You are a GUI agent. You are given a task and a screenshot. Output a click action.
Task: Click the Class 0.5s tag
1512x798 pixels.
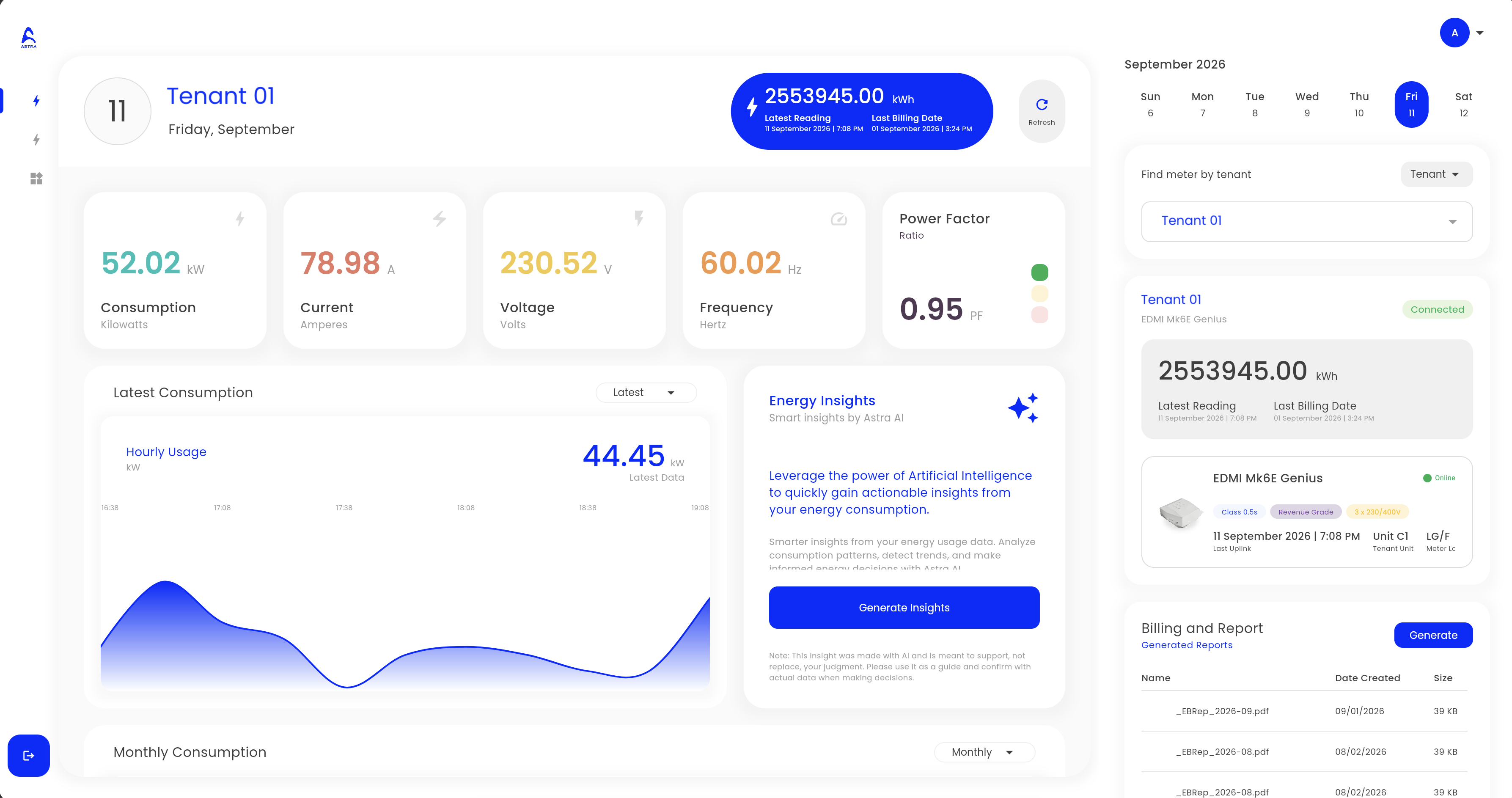tap(1239, 512)
